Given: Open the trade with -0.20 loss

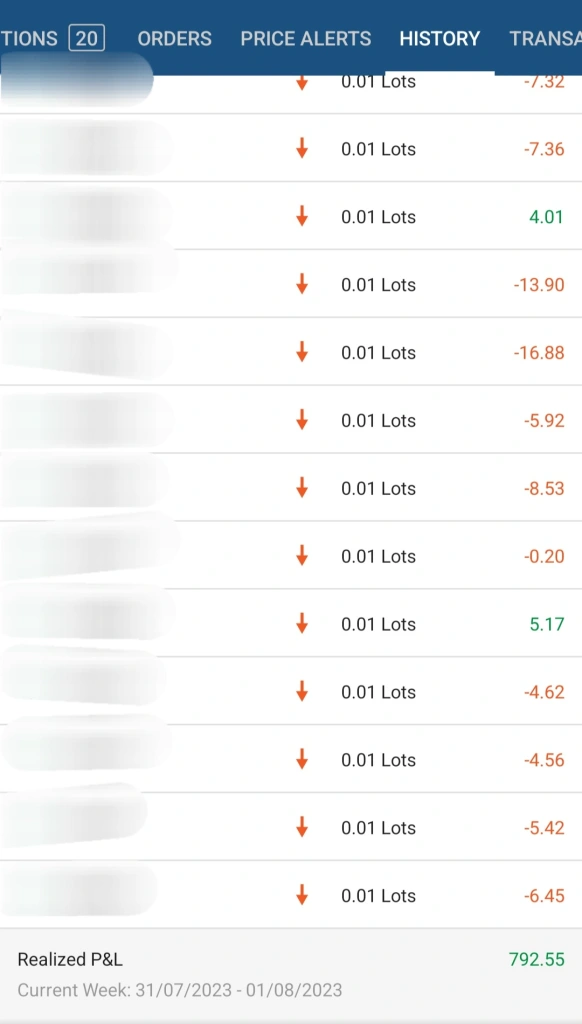Looking at the screenshot, I should (291, 556).
